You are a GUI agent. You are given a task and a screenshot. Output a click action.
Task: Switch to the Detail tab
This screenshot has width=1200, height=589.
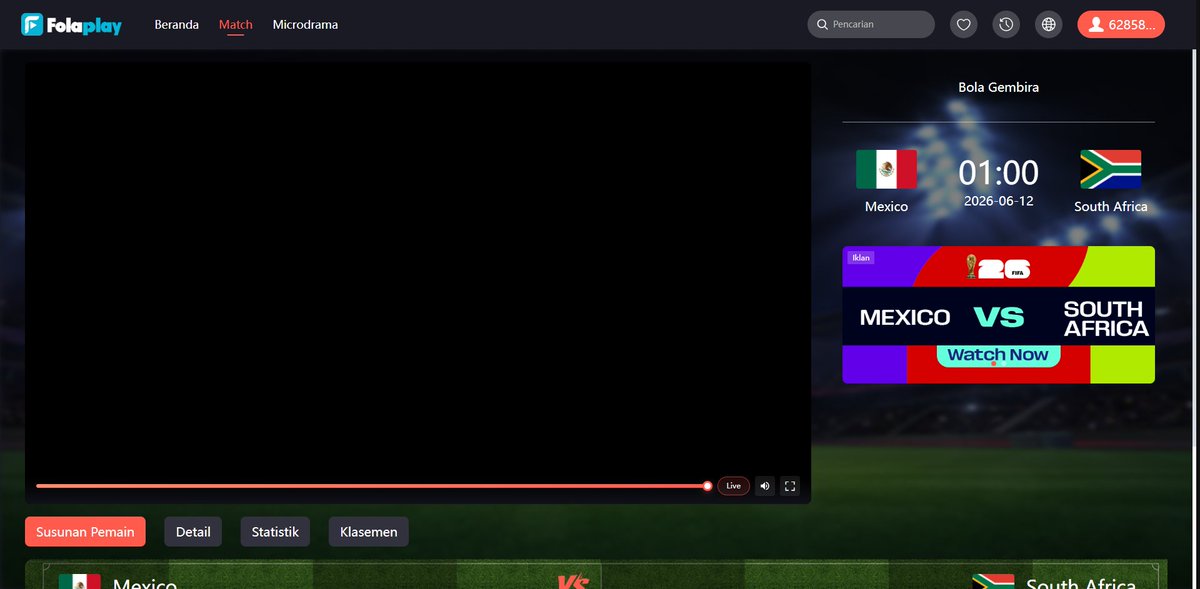click(193, 532)
